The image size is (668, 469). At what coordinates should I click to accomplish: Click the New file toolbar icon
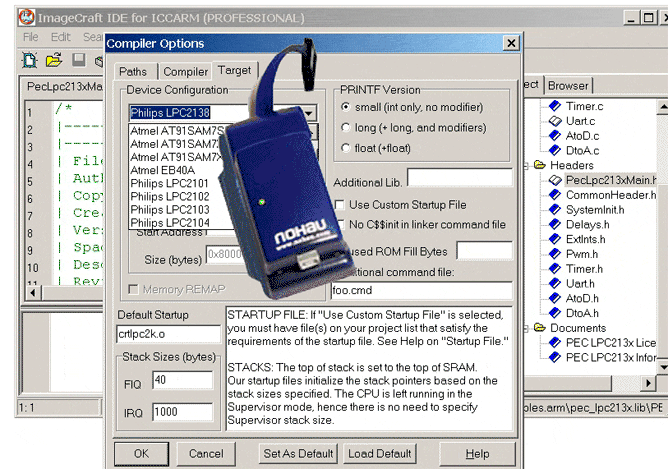29,60
